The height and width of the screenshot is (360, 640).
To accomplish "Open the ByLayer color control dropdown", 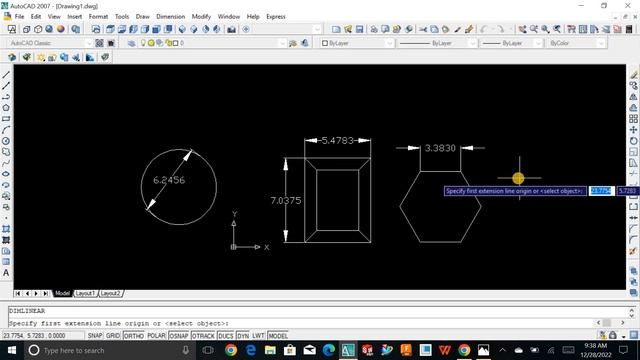I will click(389, 43).
